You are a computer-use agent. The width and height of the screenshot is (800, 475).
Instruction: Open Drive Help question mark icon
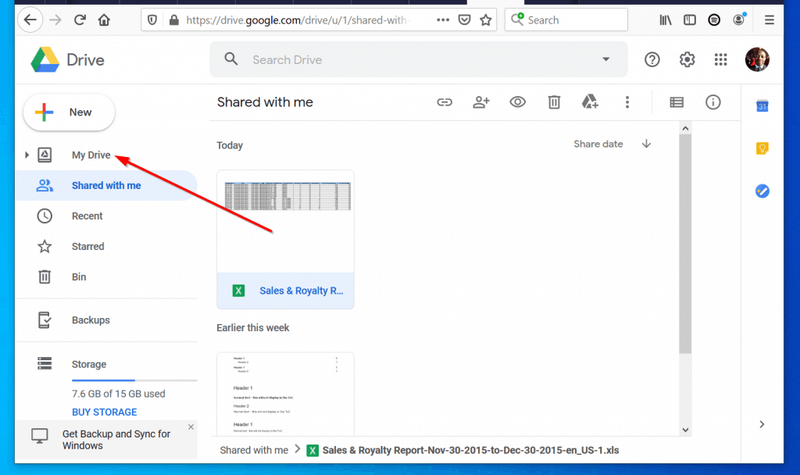(652, 60)
